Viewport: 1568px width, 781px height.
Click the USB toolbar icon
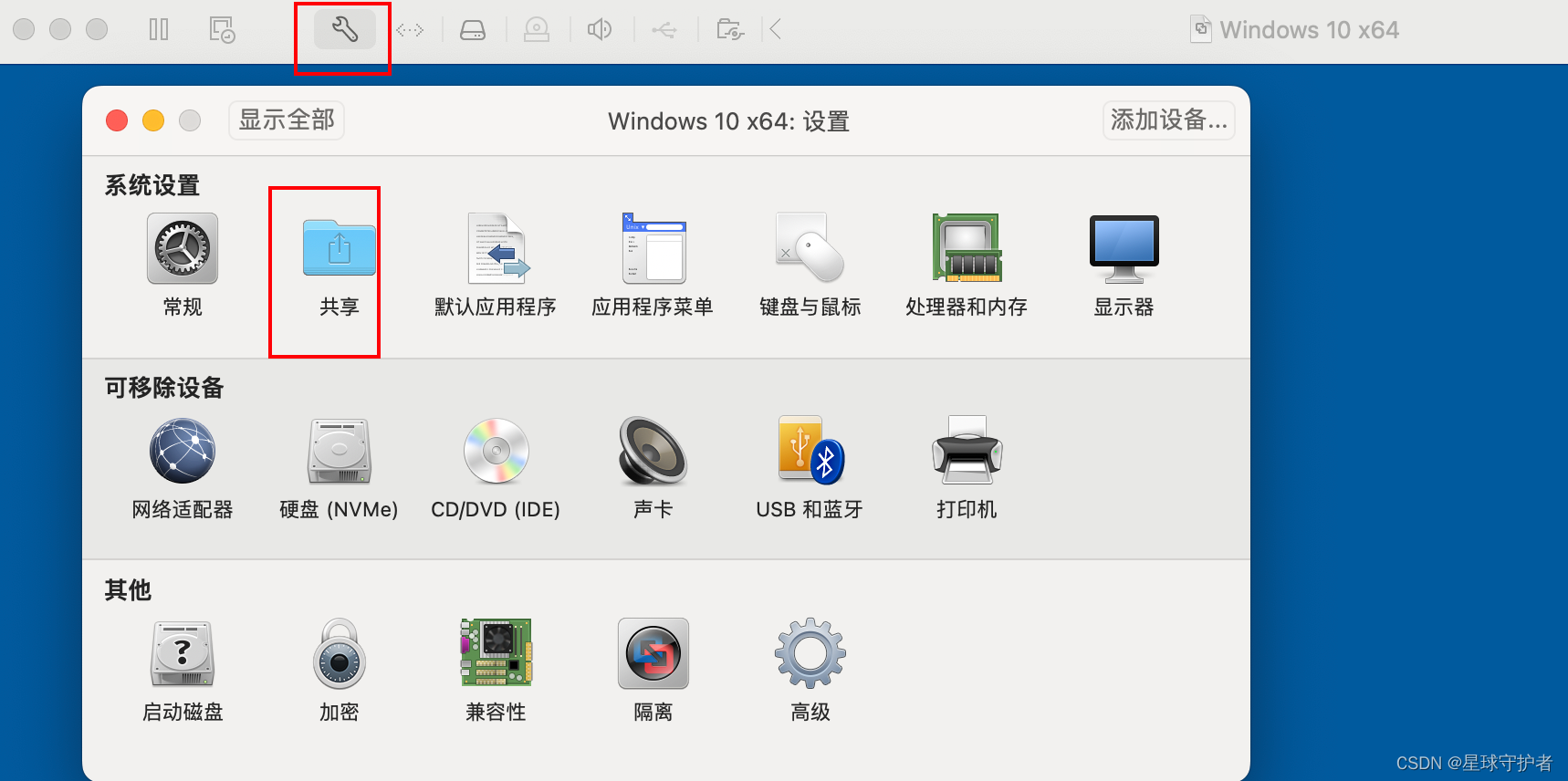tap(664, 30)
